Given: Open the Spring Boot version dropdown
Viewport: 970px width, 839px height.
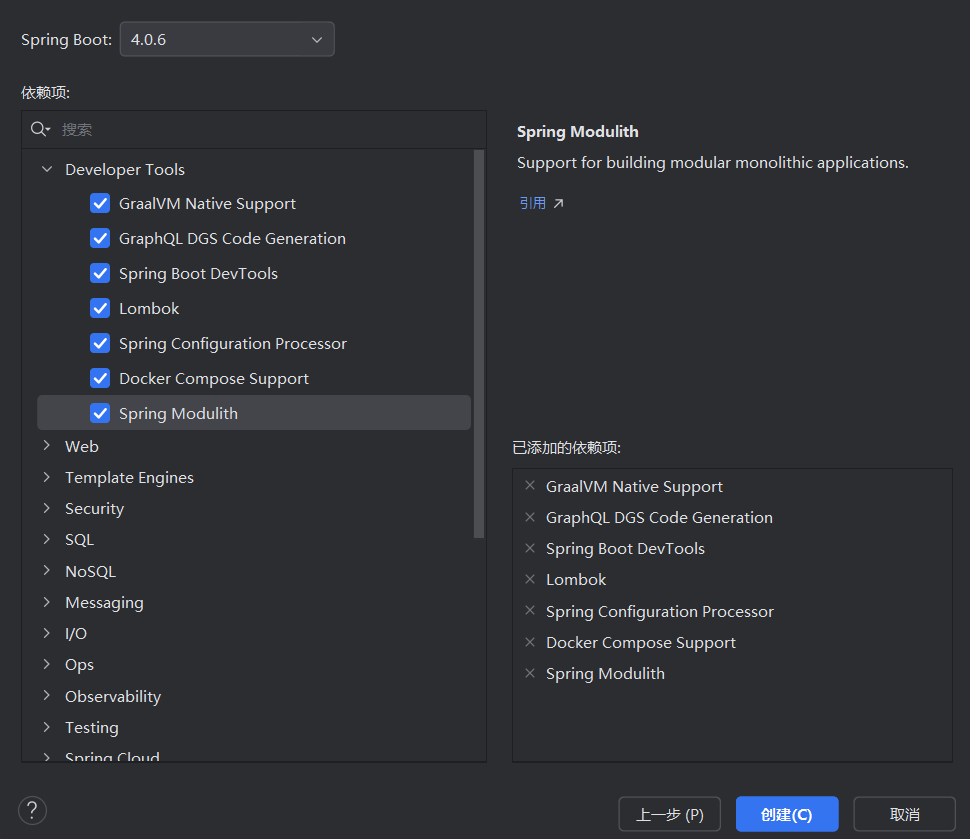Looking at the screenshot, I should coord(227,39).
